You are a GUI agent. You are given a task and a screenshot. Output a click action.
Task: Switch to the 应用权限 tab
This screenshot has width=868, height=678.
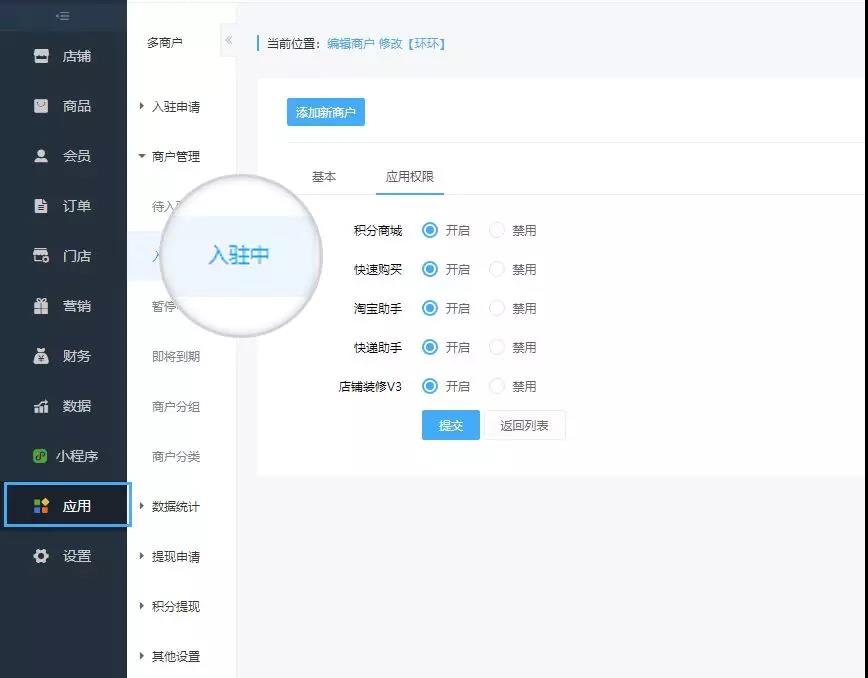click(x=410, y=177)
